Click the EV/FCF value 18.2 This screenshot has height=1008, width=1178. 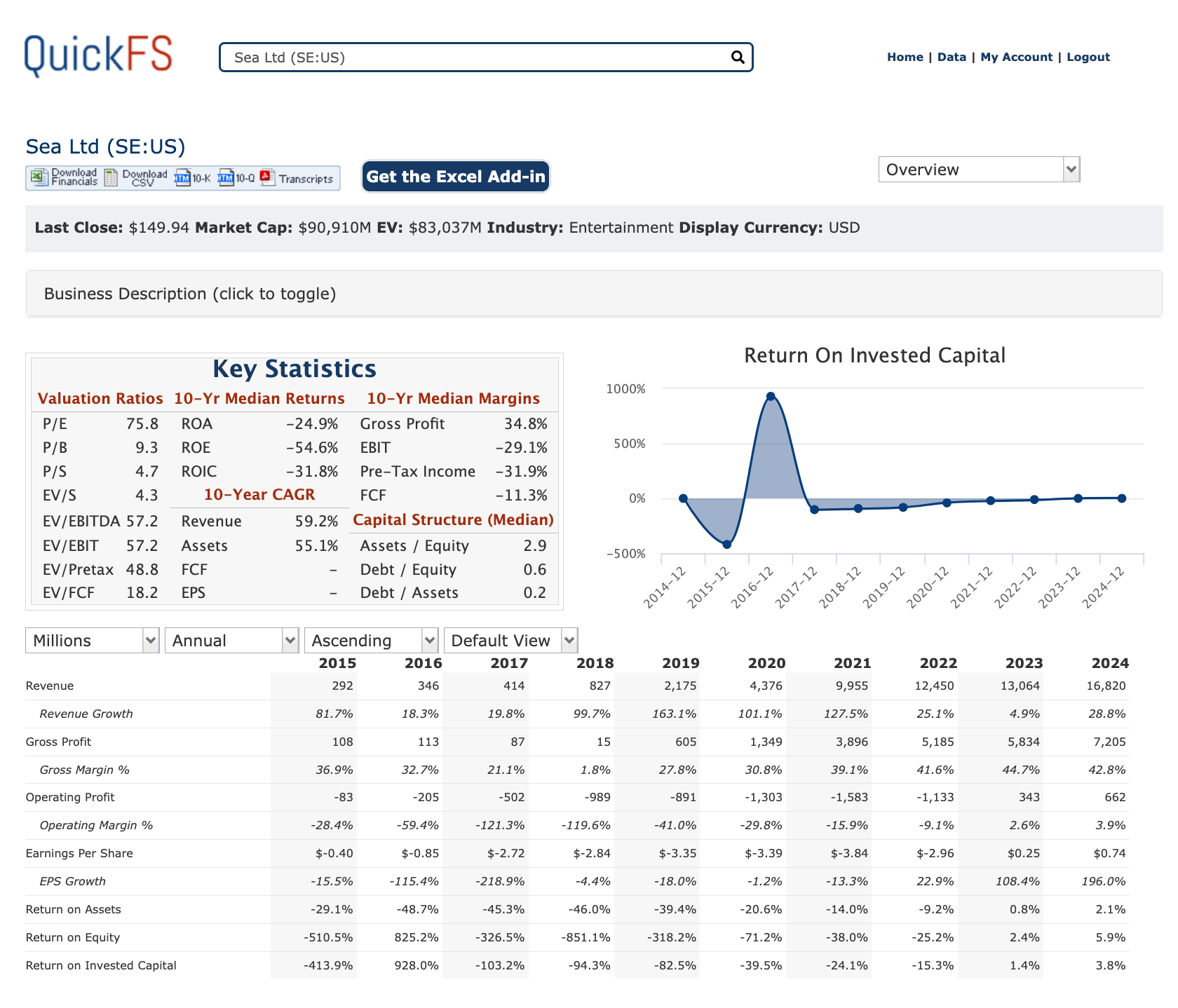click(142, 592)
